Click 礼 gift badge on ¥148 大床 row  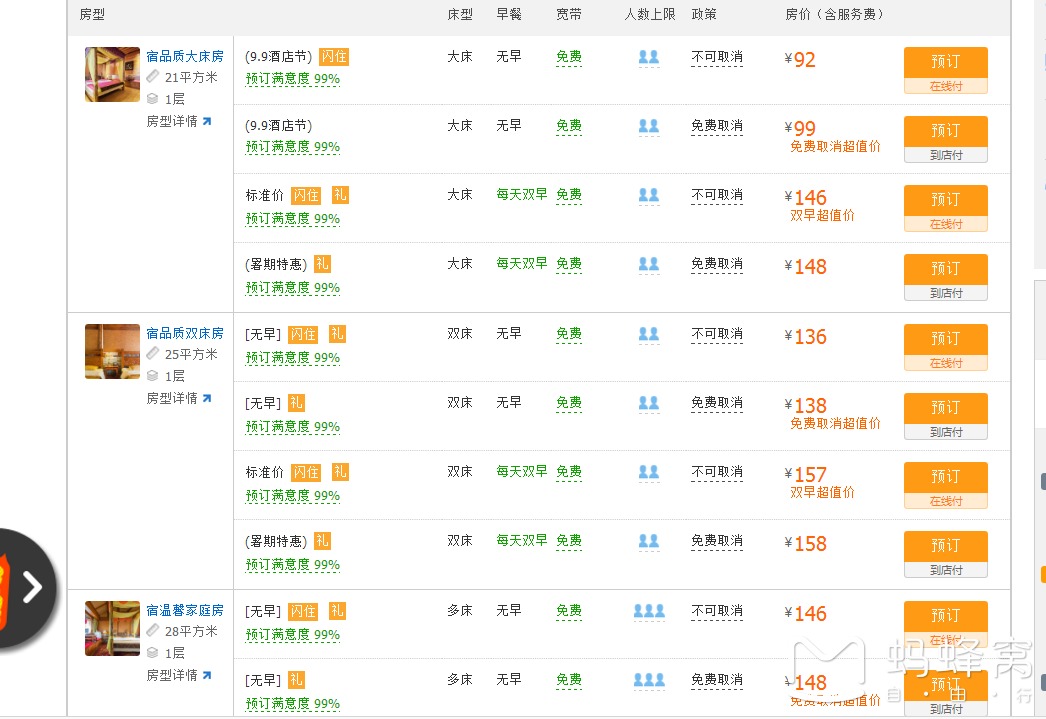(322, 263)
